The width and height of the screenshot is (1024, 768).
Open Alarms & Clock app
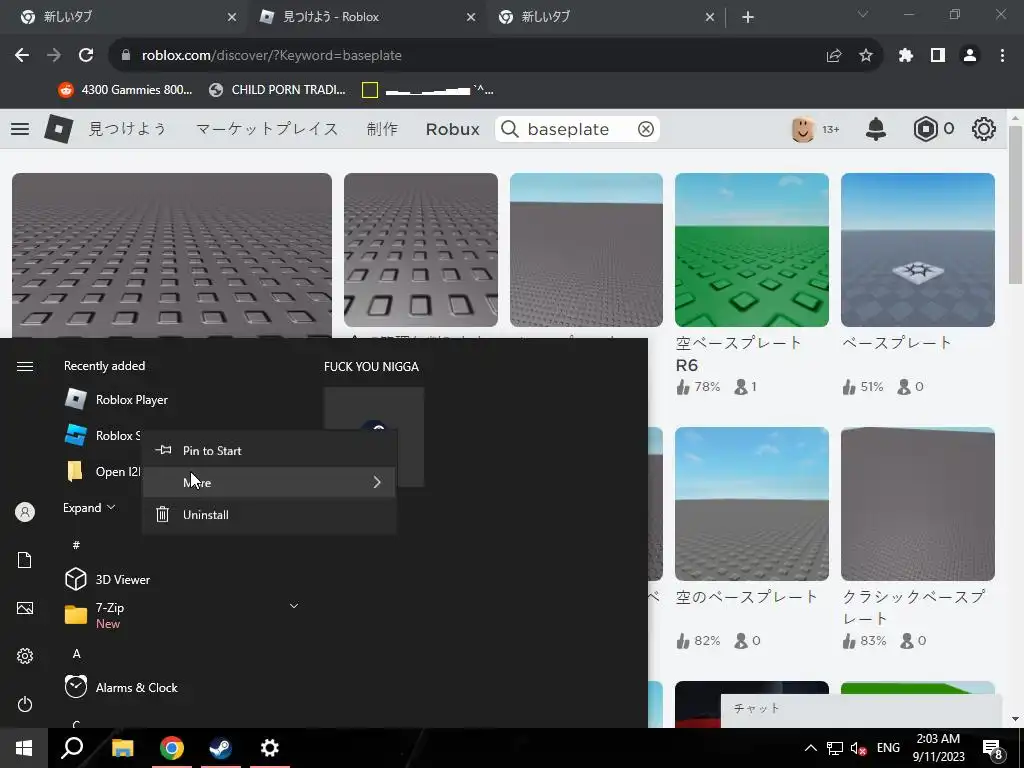(121, 688)
